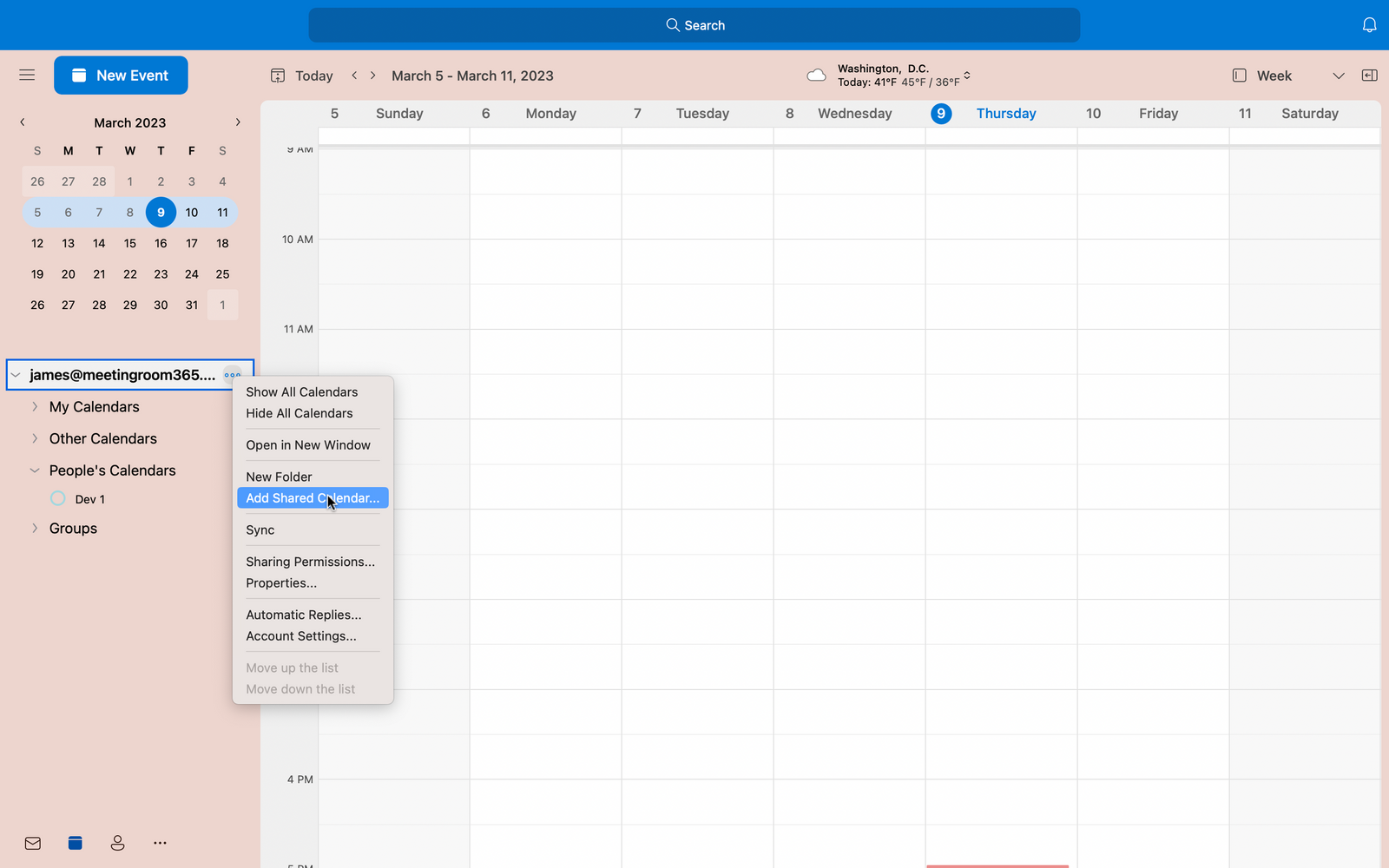The width and height of the screenshot is (1389, 868).
Task: Toggle the Dev 1 calendar checkbox
Action: pos(57,498)
